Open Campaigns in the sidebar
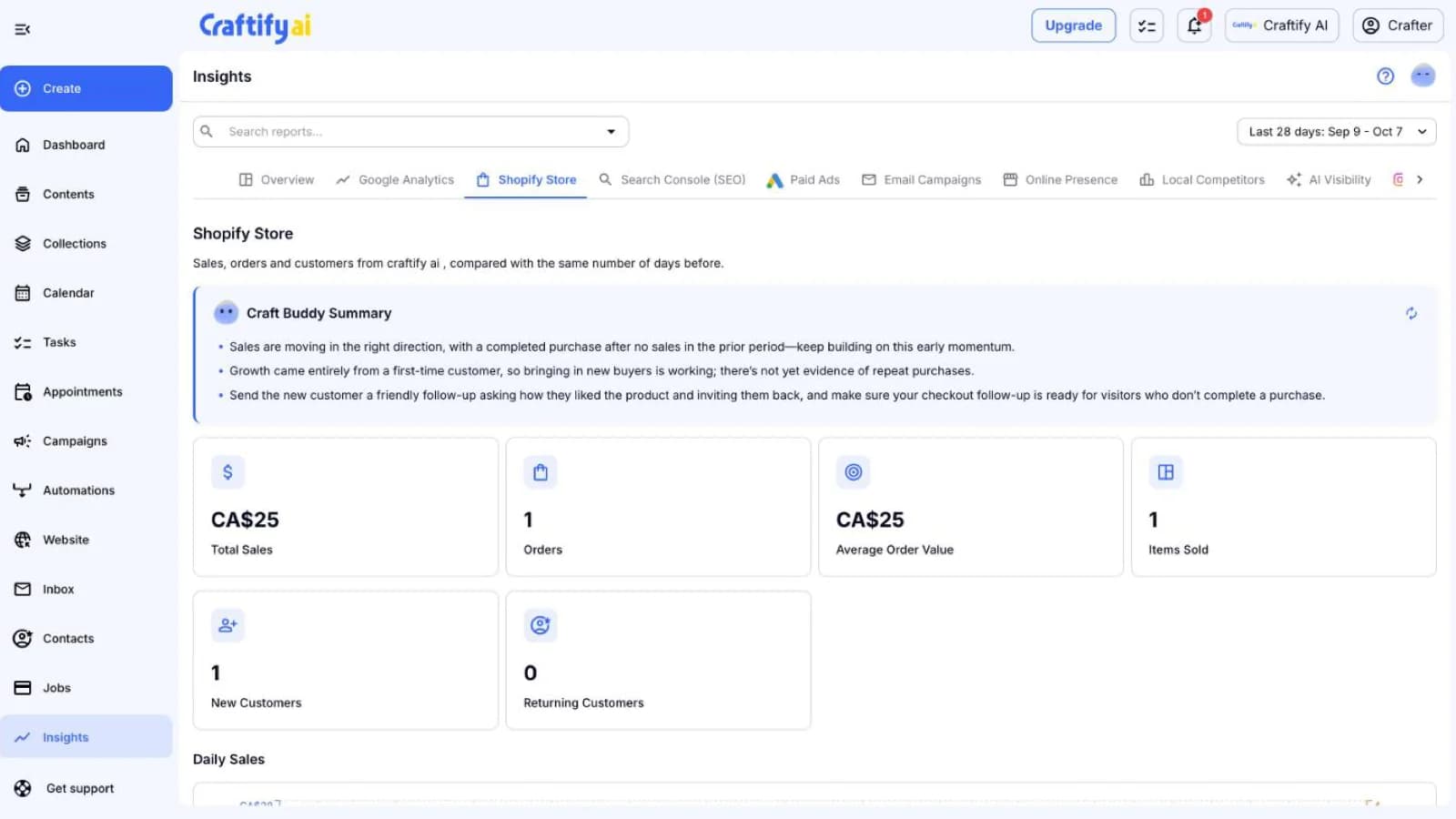Screen dimensions: 1456x819 click(x=86, y=440)
